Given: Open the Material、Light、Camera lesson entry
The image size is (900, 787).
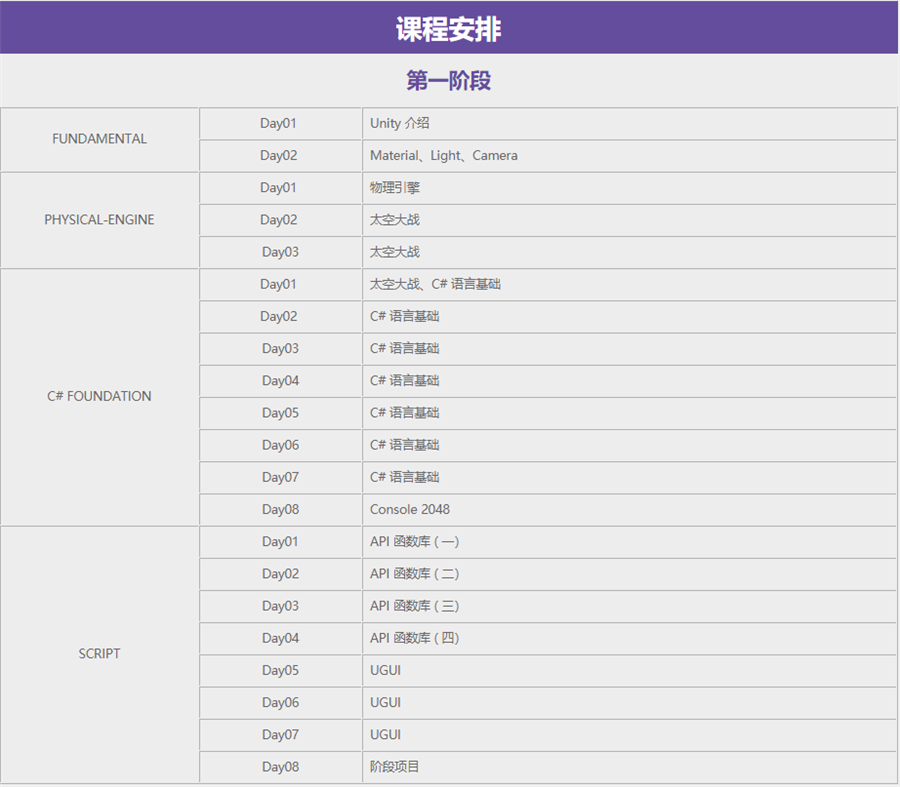Looking at the screenshot, I should [x=443, y=156].
